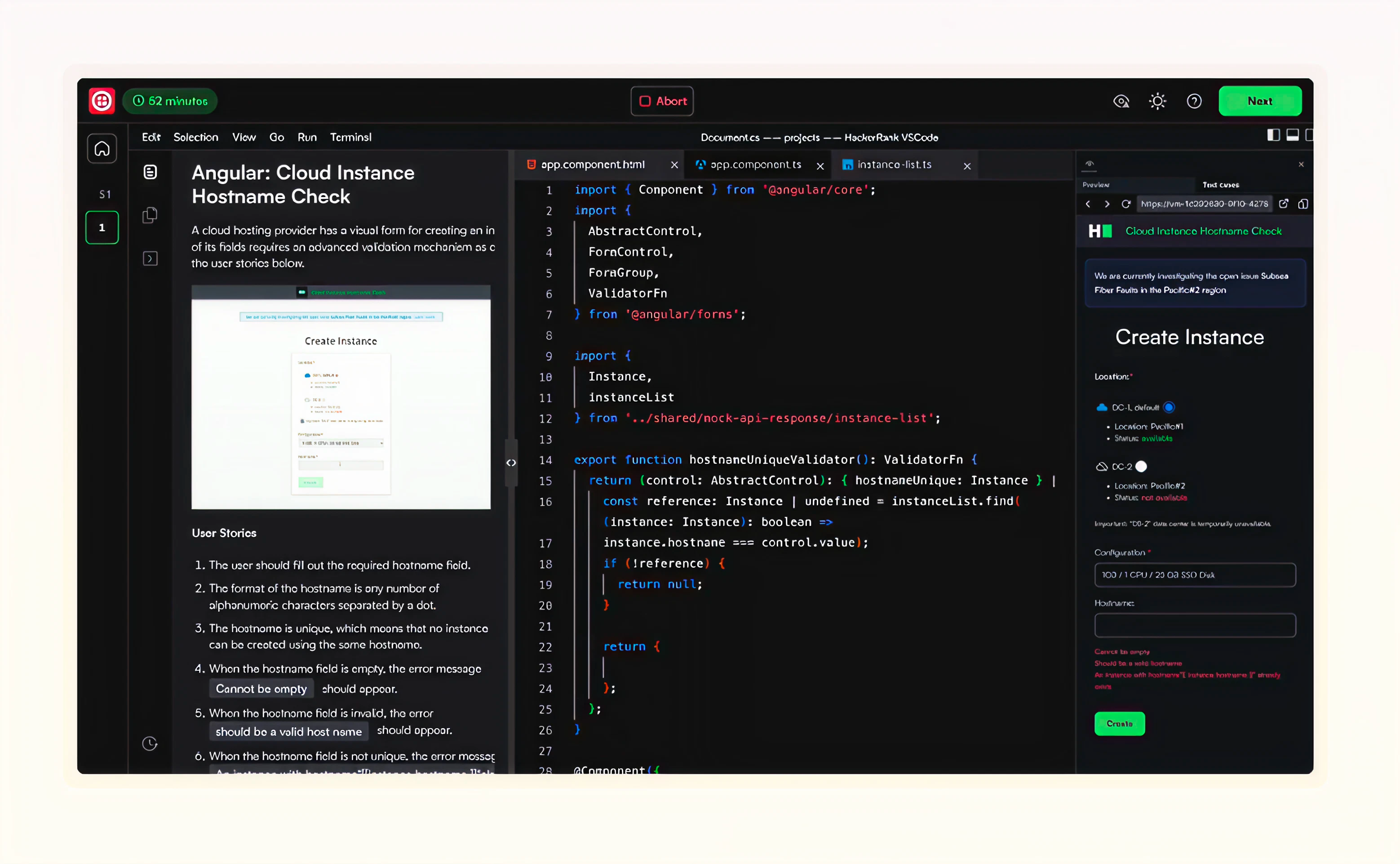Click the Abort button

pyautogui.click(x=662, y=101)
